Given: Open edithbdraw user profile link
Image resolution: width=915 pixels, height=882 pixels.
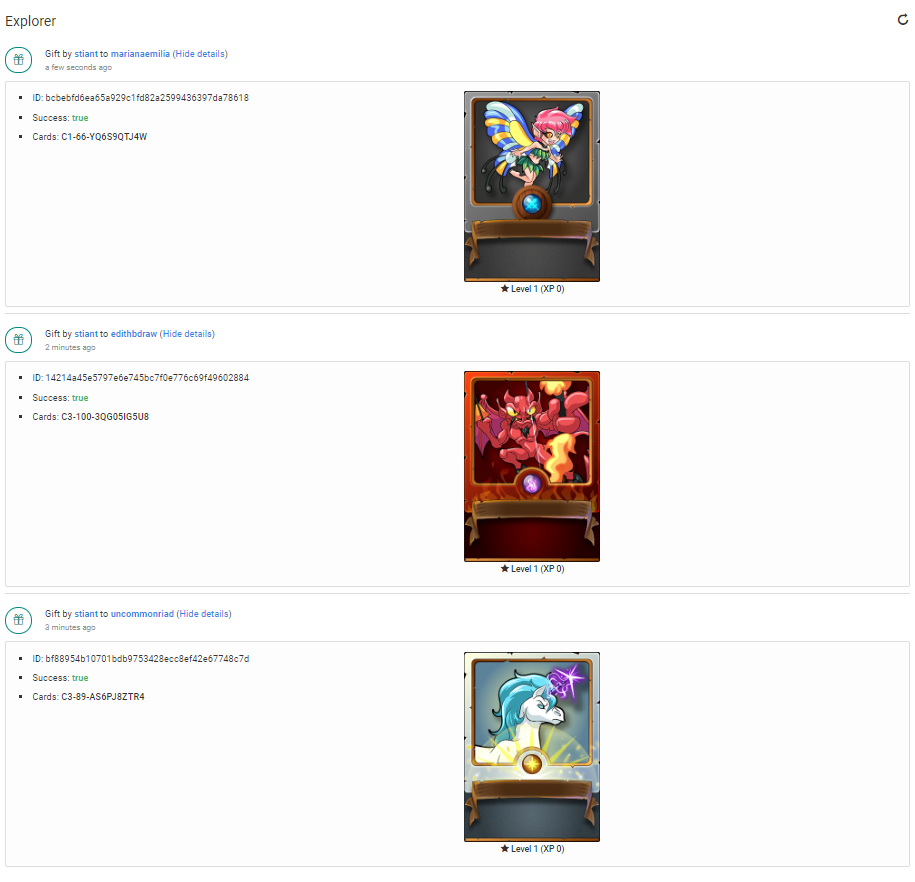Looking at the screenshot, I should 134,334.
